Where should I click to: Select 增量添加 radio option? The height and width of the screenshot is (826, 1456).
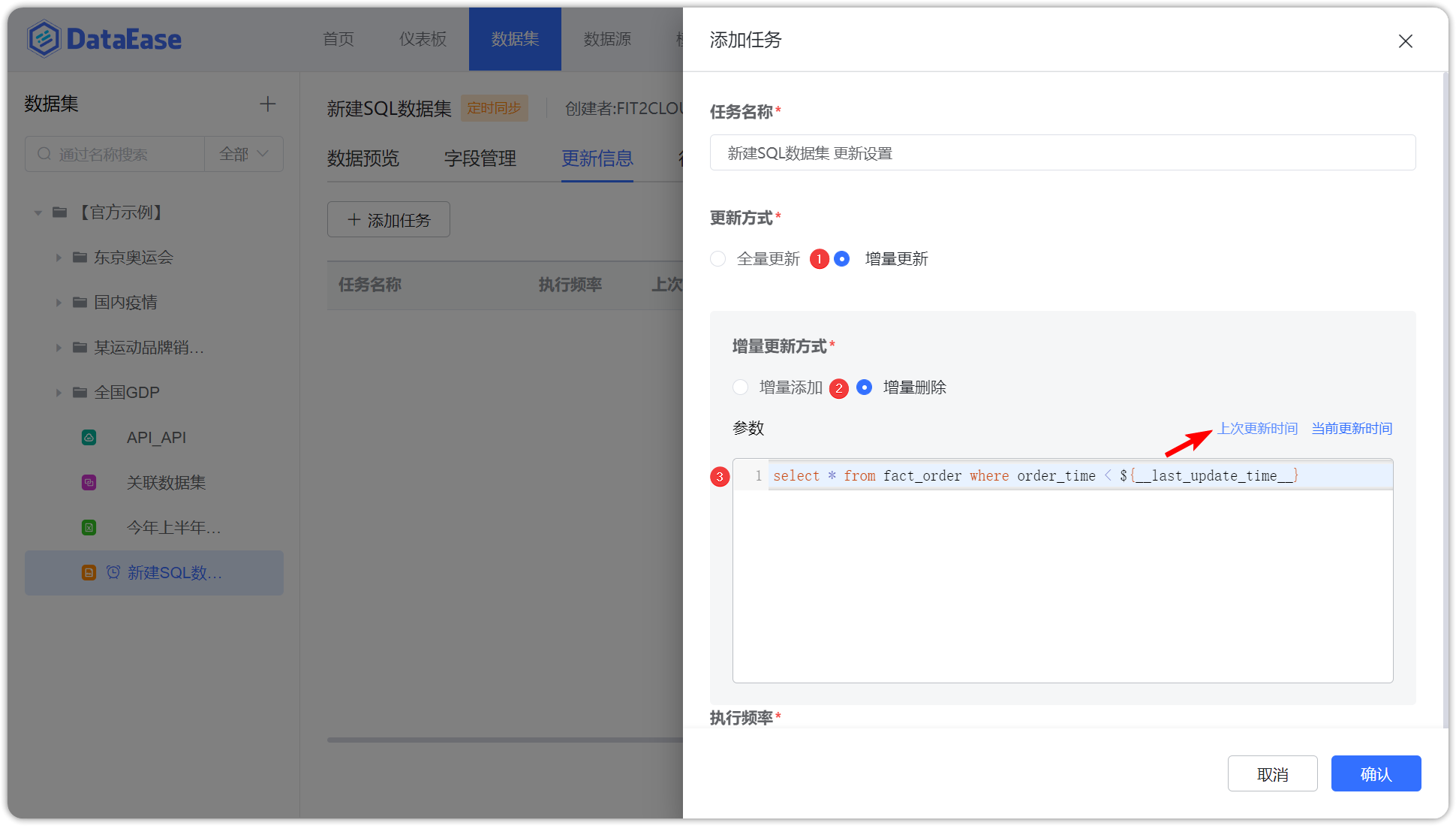[x=741, y=387]
